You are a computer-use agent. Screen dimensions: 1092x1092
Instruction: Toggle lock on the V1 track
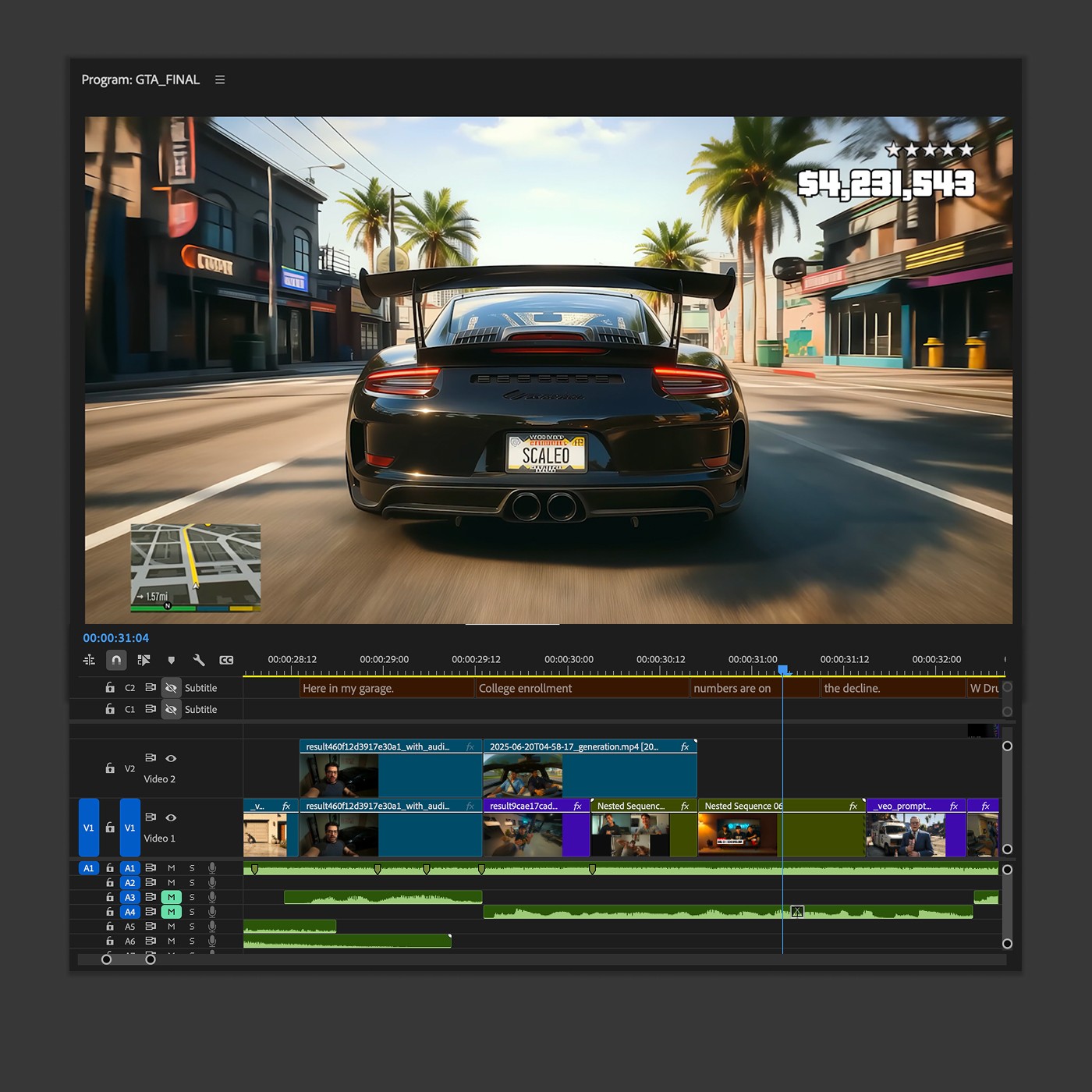tap(110, 828)
